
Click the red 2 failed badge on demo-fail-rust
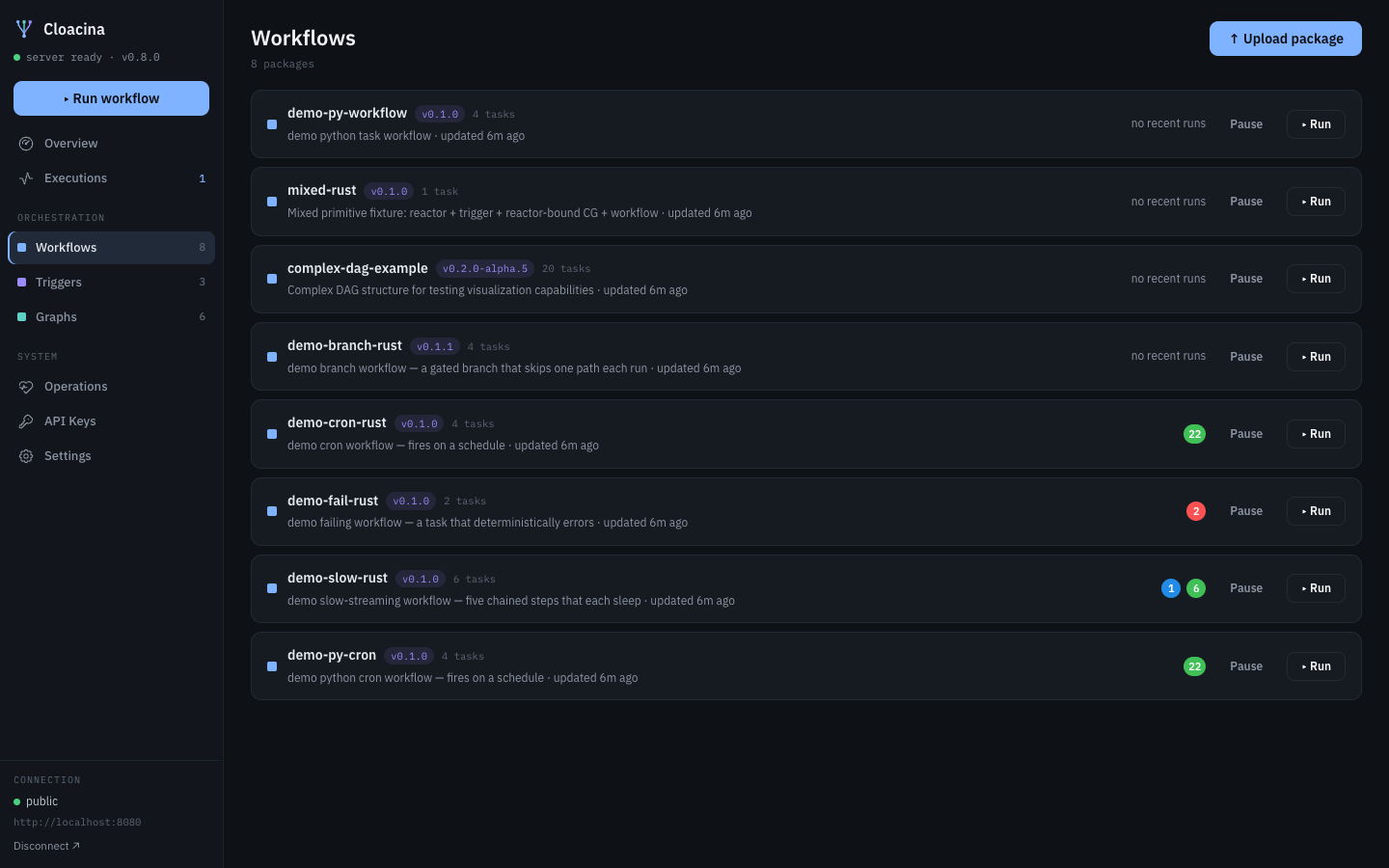(1196, 511)
